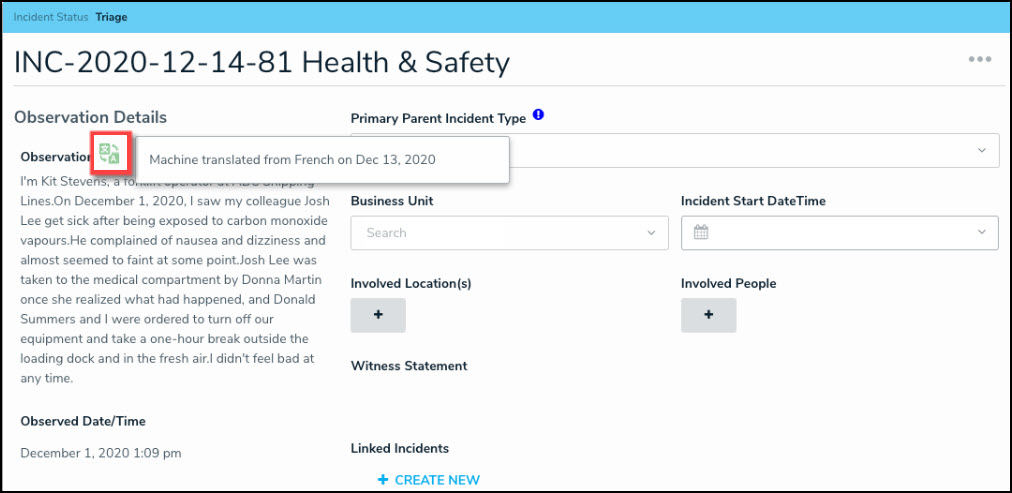Click the Primary Parent Incident Type info icon
1012x493 pixels.
pyautogui.click(x=538, y=116)
